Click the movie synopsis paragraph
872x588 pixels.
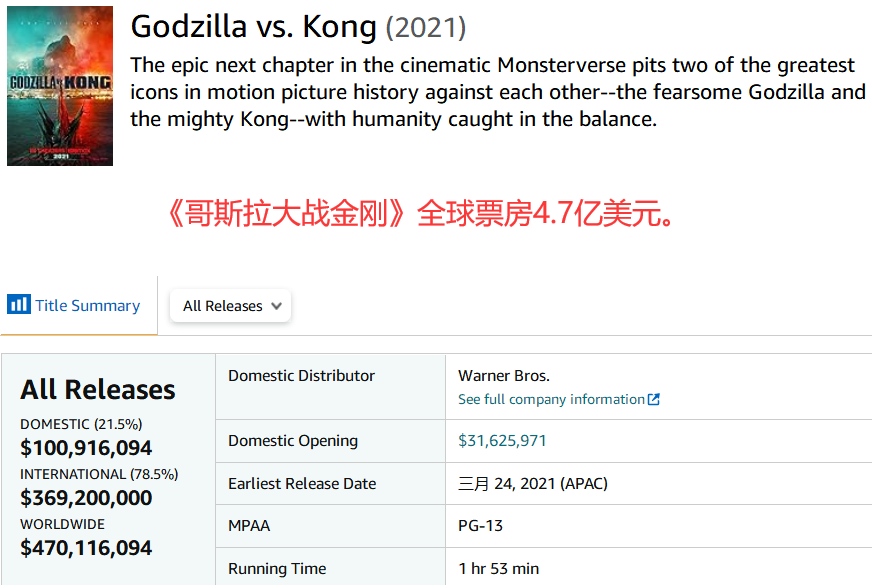point(498,92)
